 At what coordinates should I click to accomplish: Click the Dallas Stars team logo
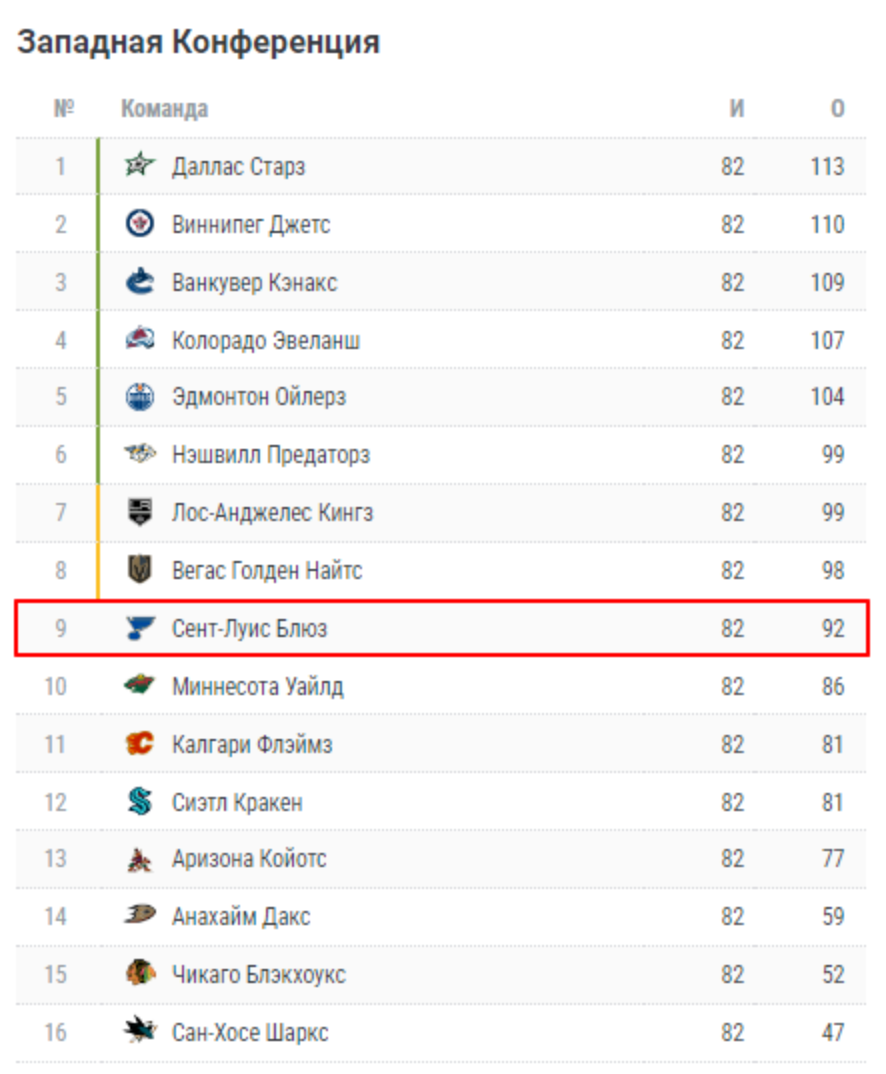coord(139,166)
